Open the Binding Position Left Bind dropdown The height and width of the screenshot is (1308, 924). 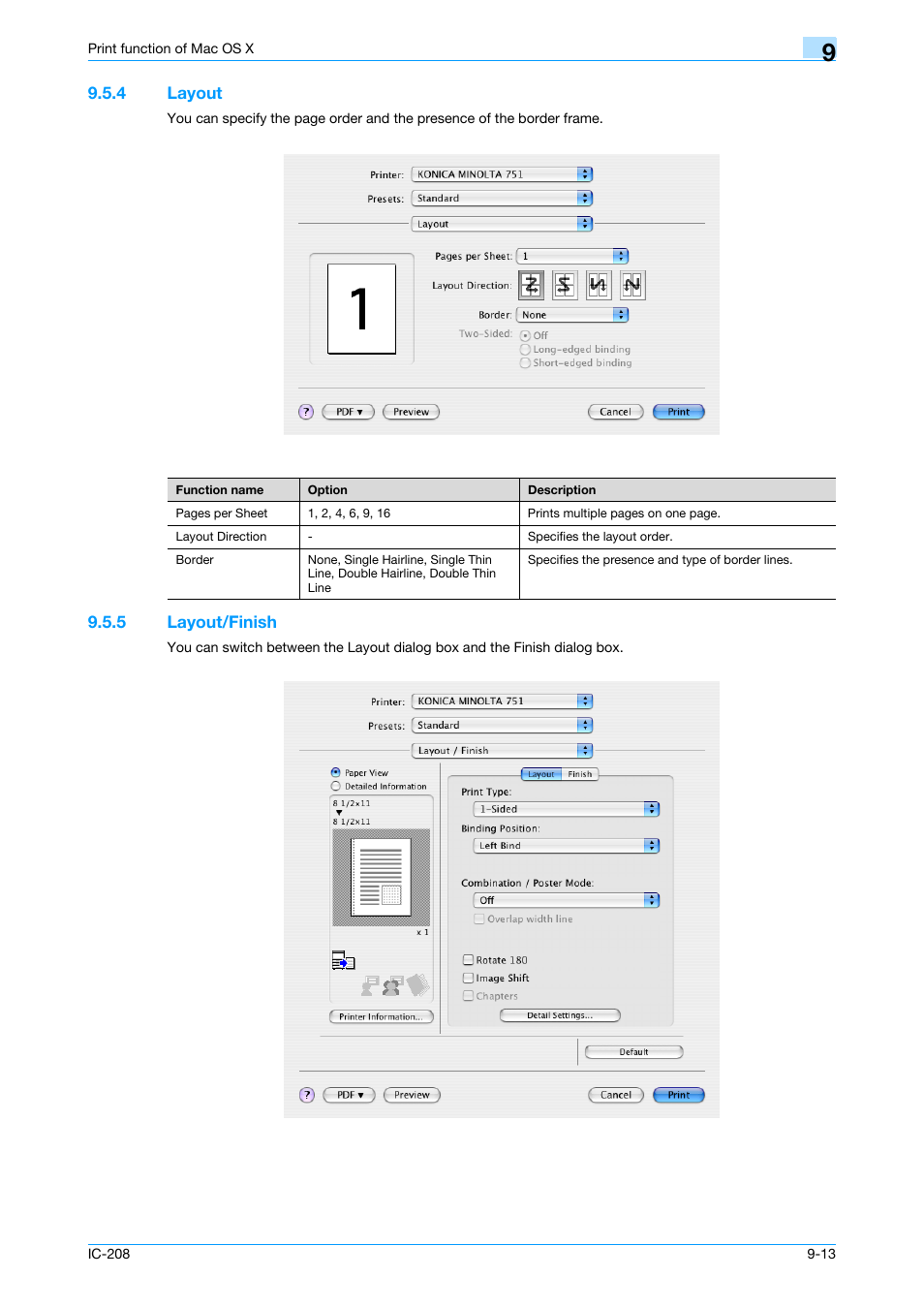coord(567,846)
